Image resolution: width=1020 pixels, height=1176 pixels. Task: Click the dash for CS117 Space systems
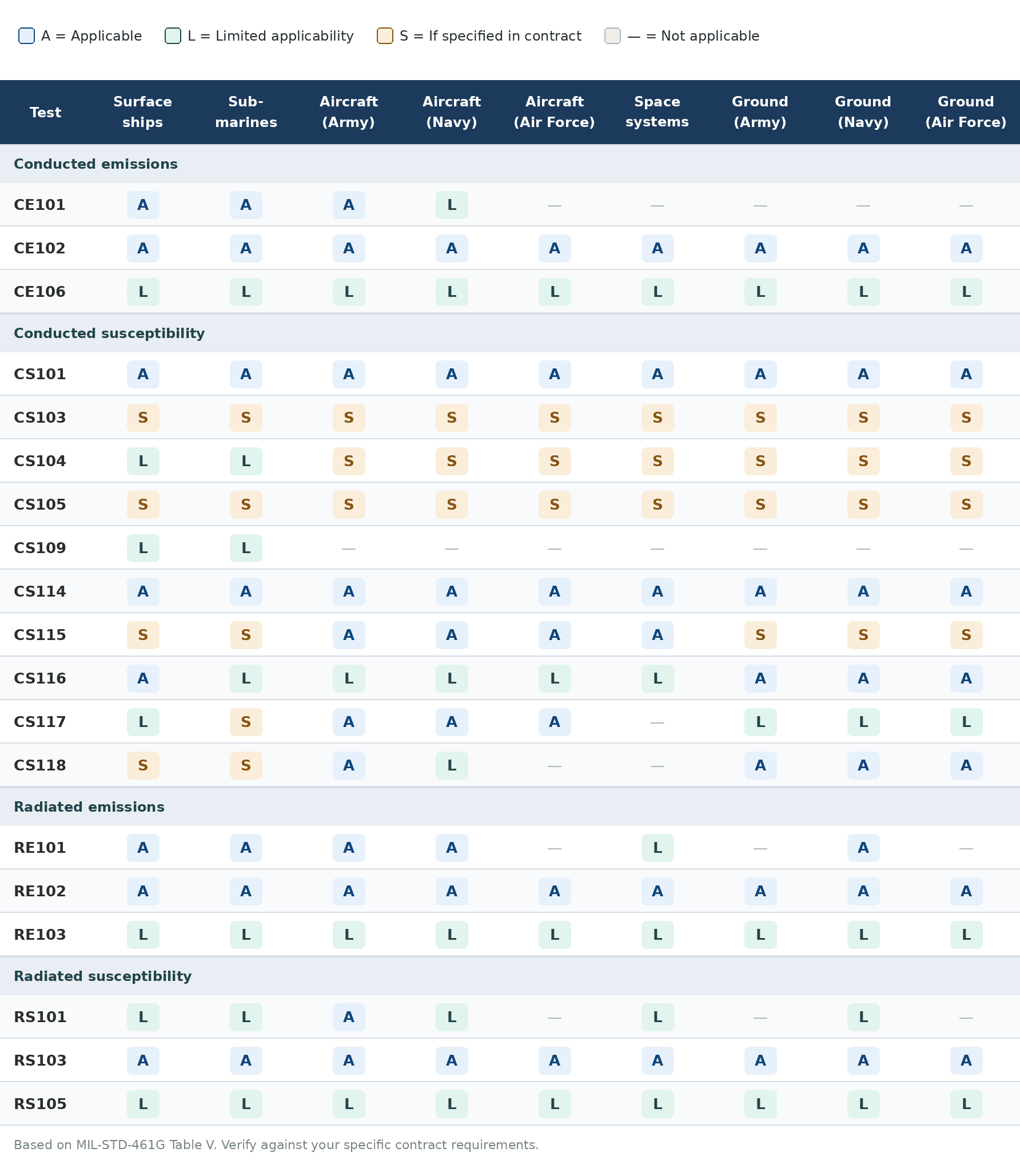[658, 722]
